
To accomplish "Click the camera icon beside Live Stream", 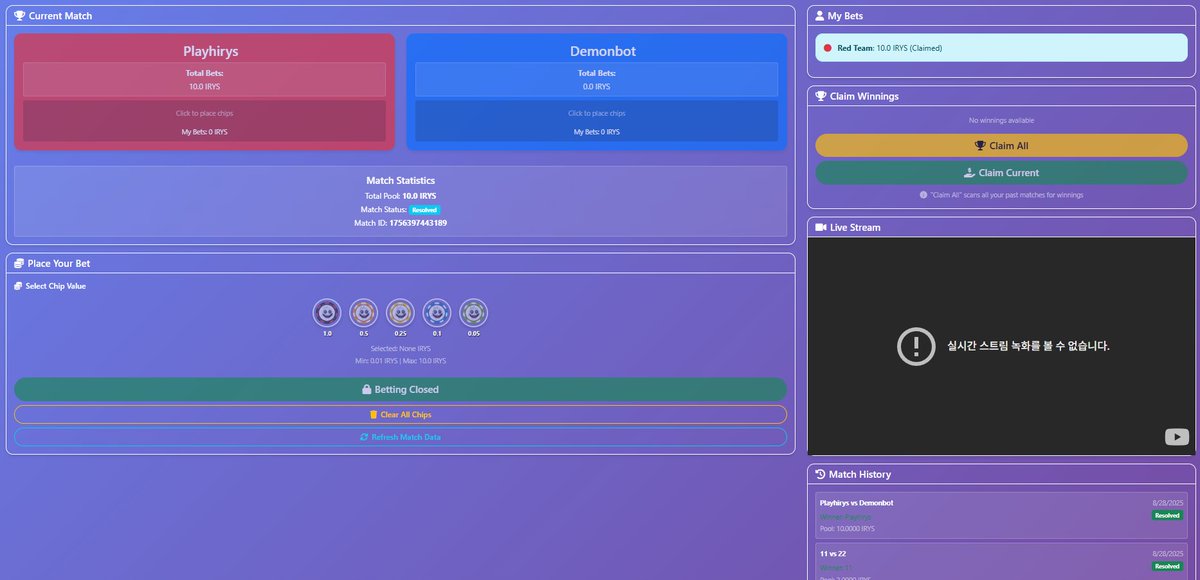I will (821, 227).
